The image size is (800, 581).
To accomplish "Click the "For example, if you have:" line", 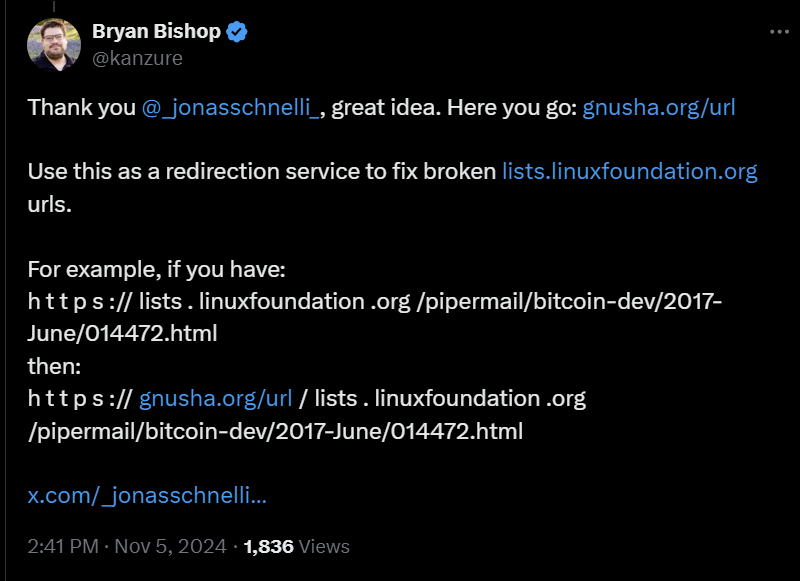I will (x=157, y=269).
